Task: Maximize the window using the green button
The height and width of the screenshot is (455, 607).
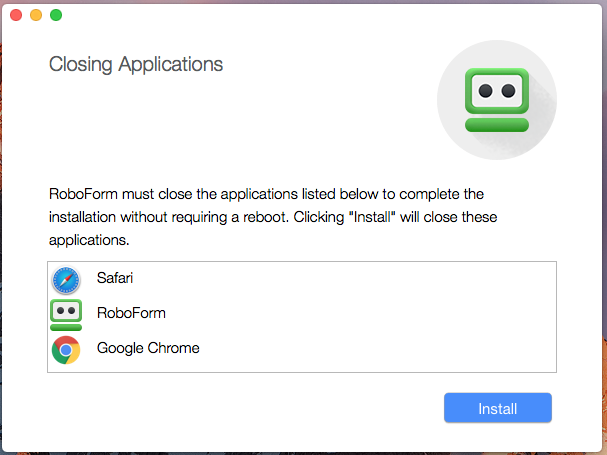Action: click(56, 16)
